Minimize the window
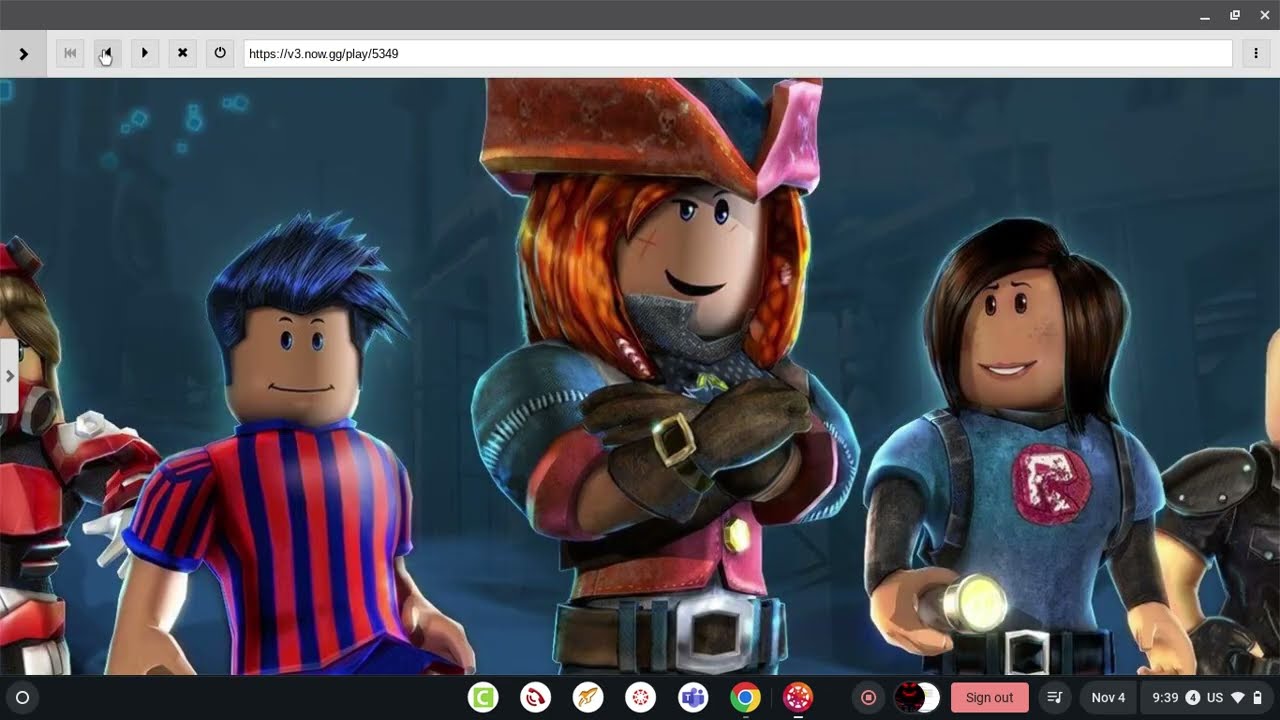 pyautogui.click(x=1206, y=15)
